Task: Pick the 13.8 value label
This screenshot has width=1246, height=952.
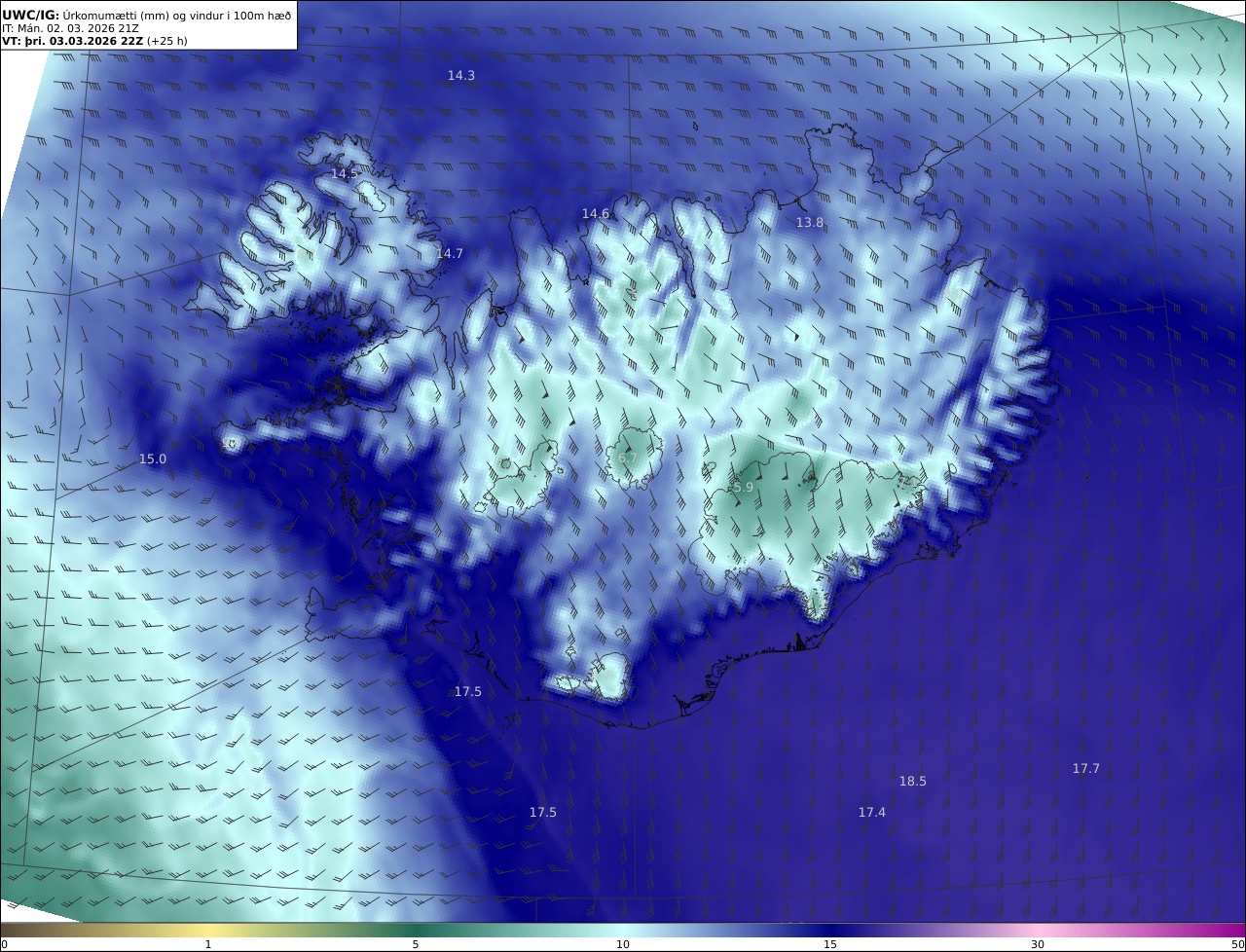Action: pos(810,222)
